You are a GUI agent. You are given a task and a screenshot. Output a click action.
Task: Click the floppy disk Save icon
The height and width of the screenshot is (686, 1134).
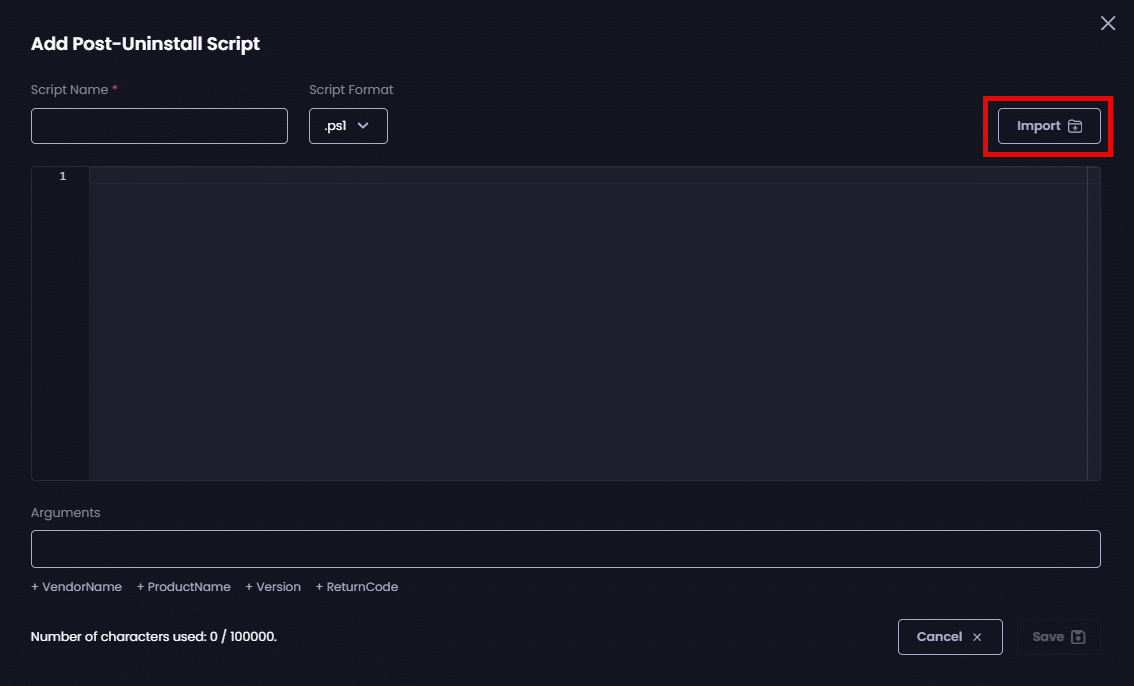tap(1078, 637)
